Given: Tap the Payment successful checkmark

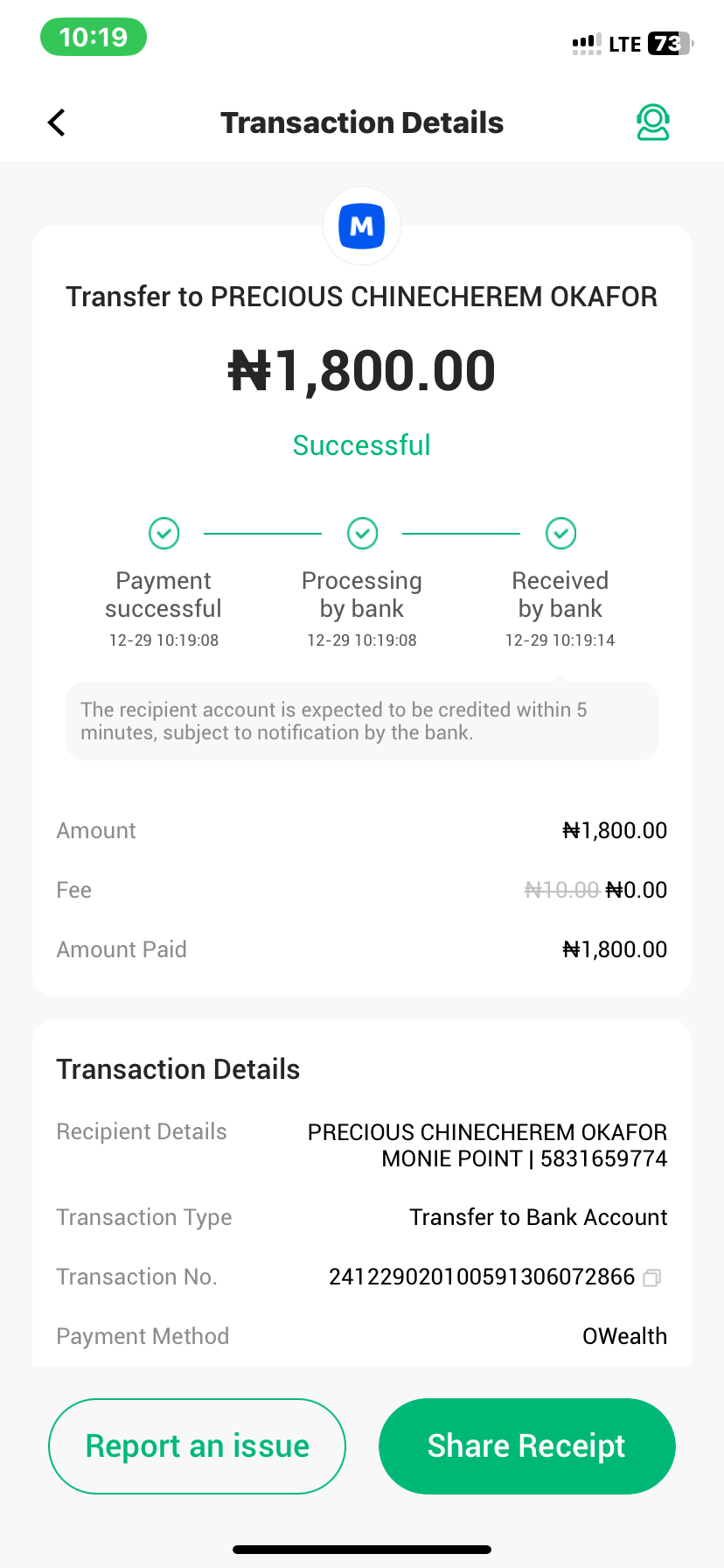Looking at the screenshot, I should 164,533.
